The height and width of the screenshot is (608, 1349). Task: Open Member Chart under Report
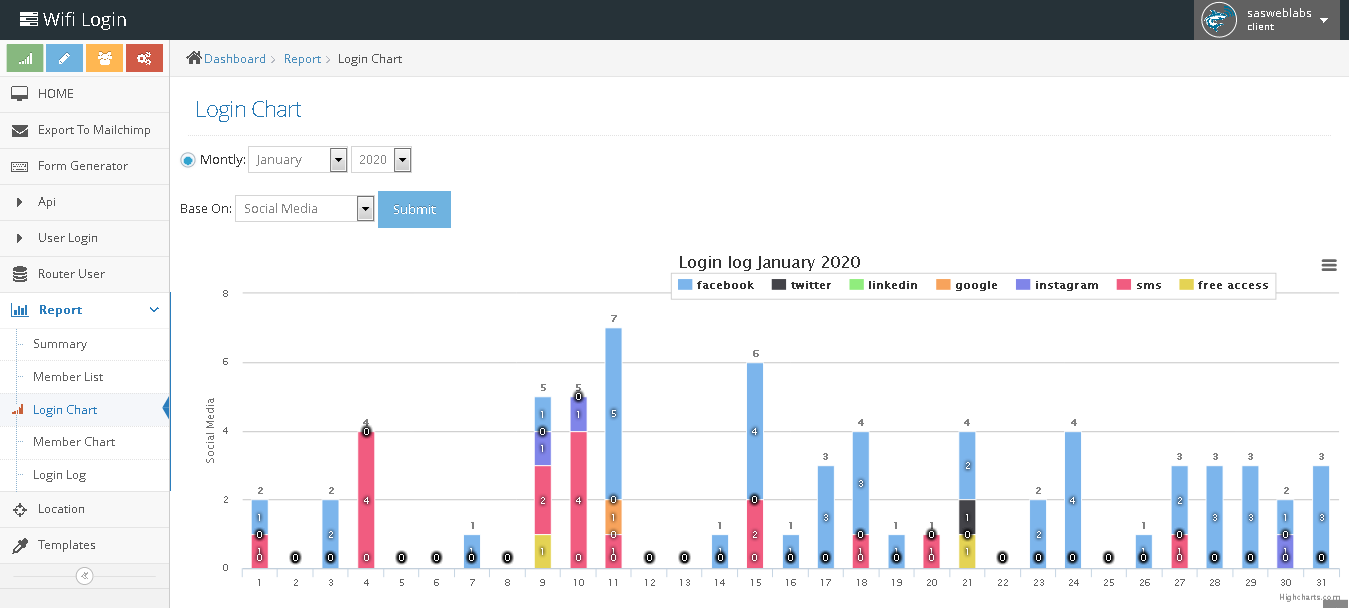[x=74, y=442]
